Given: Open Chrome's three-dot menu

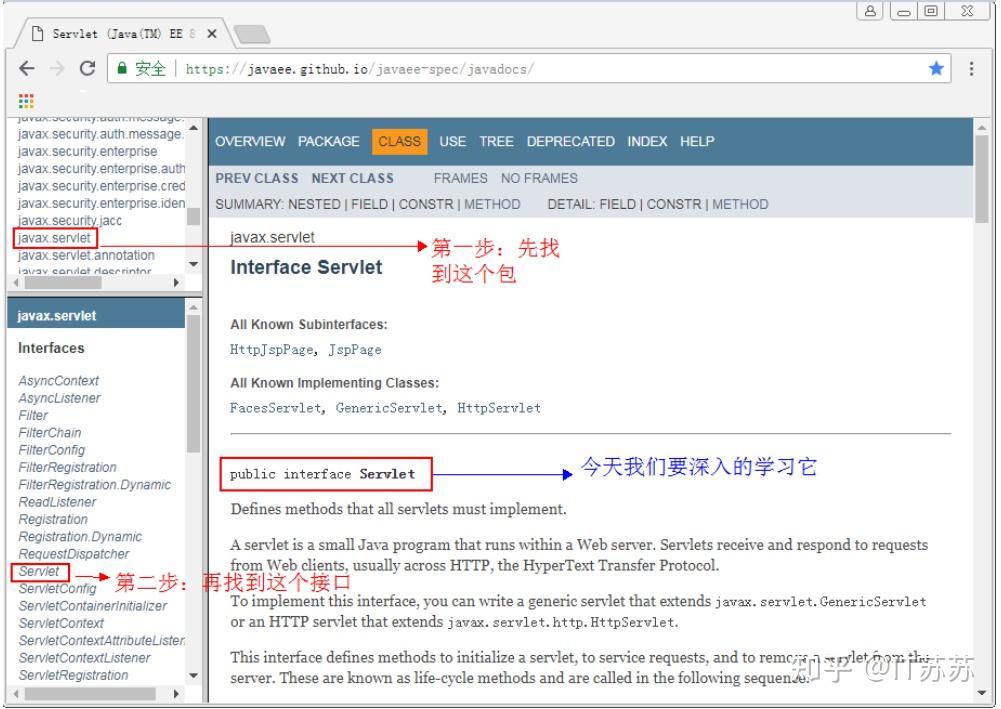Looking at the screenshot, I should click(x=973, y=68).
